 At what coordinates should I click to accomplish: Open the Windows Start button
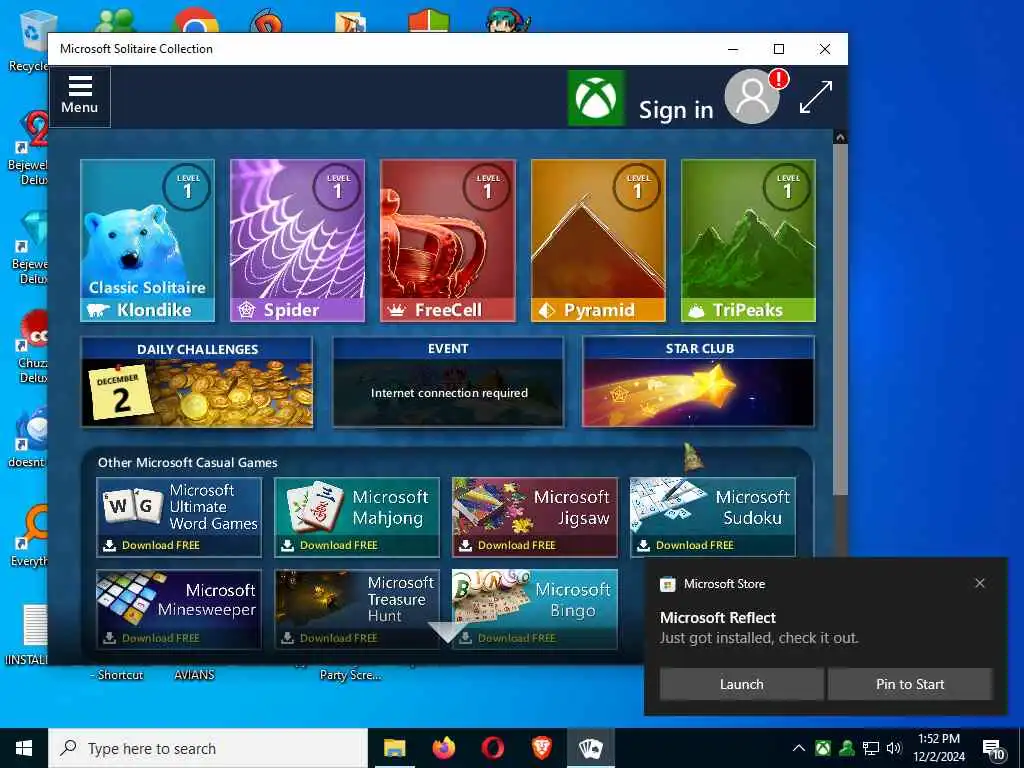(24, 748)
